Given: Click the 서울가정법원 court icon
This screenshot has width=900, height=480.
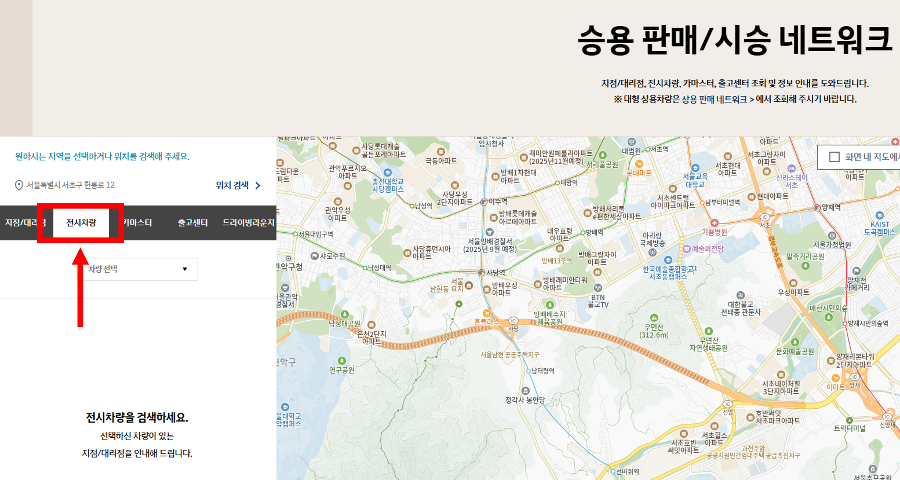Looking at the screenshot, I should (x=832, y=235).
